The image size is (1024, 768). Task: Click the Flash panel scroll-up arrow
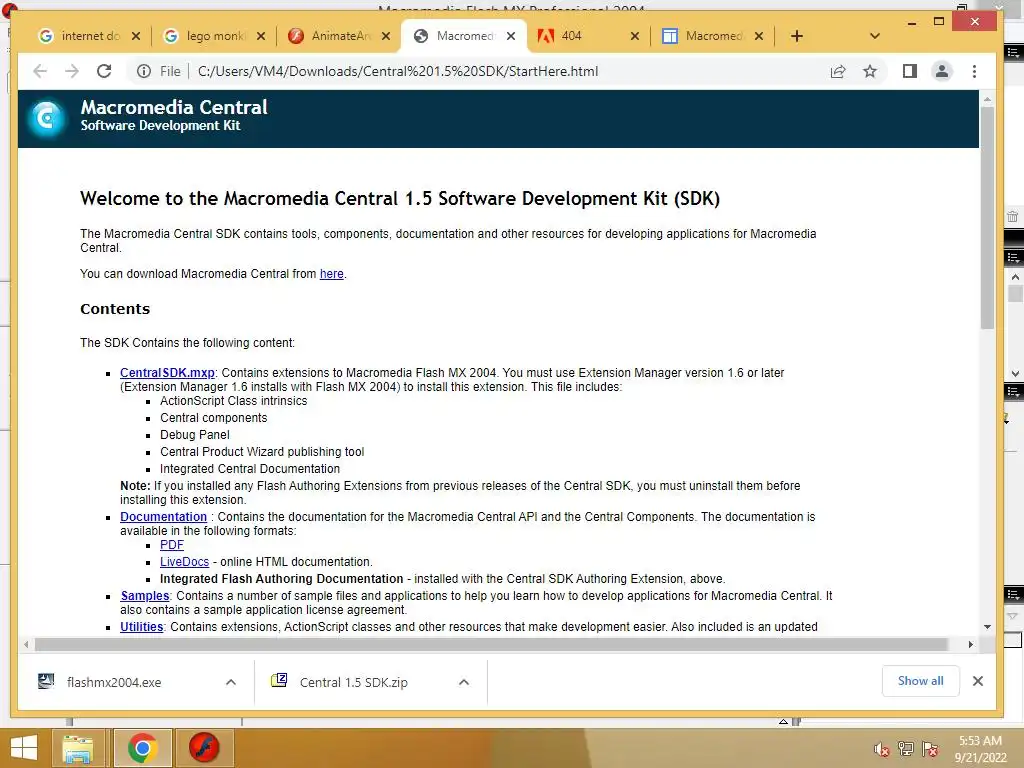click(x=1015, y=277)
